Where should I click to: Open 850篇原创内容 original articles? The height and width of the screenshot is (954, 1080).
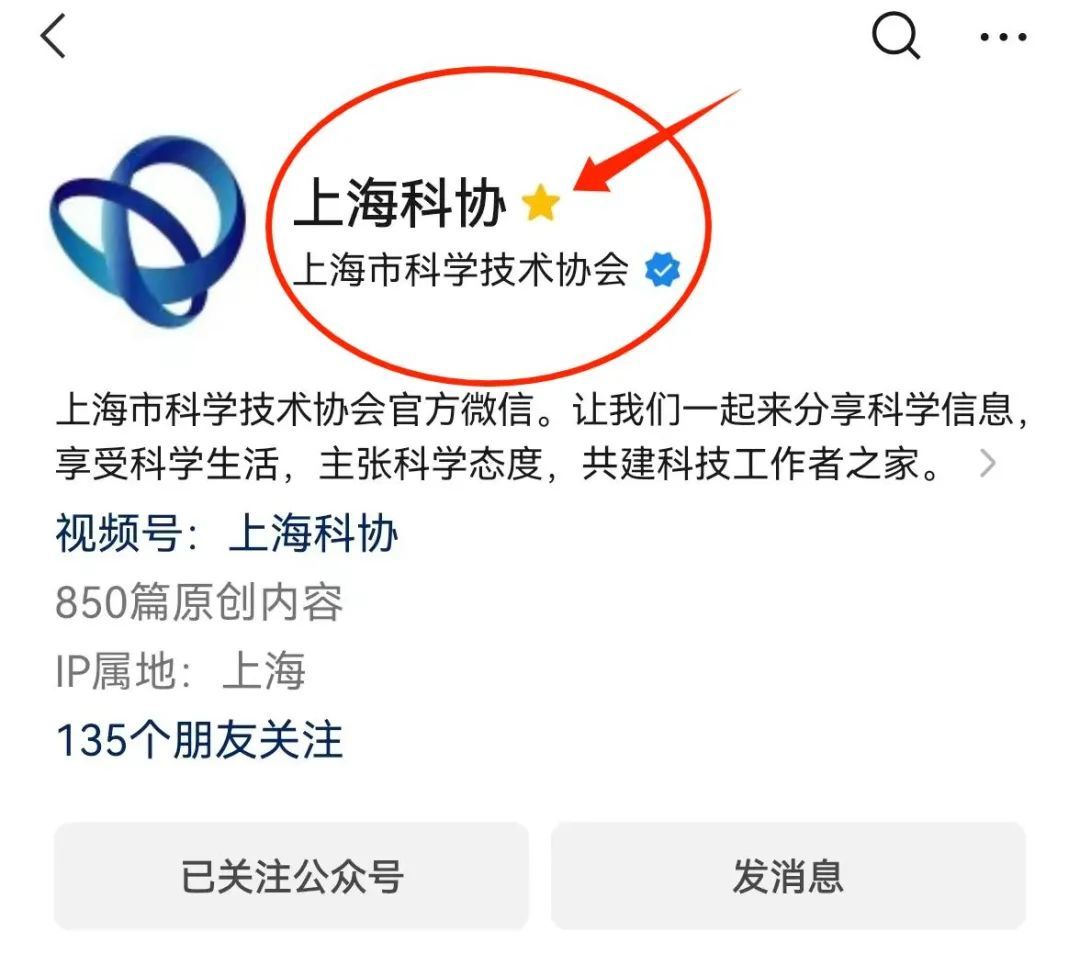(x=199, y=601)
